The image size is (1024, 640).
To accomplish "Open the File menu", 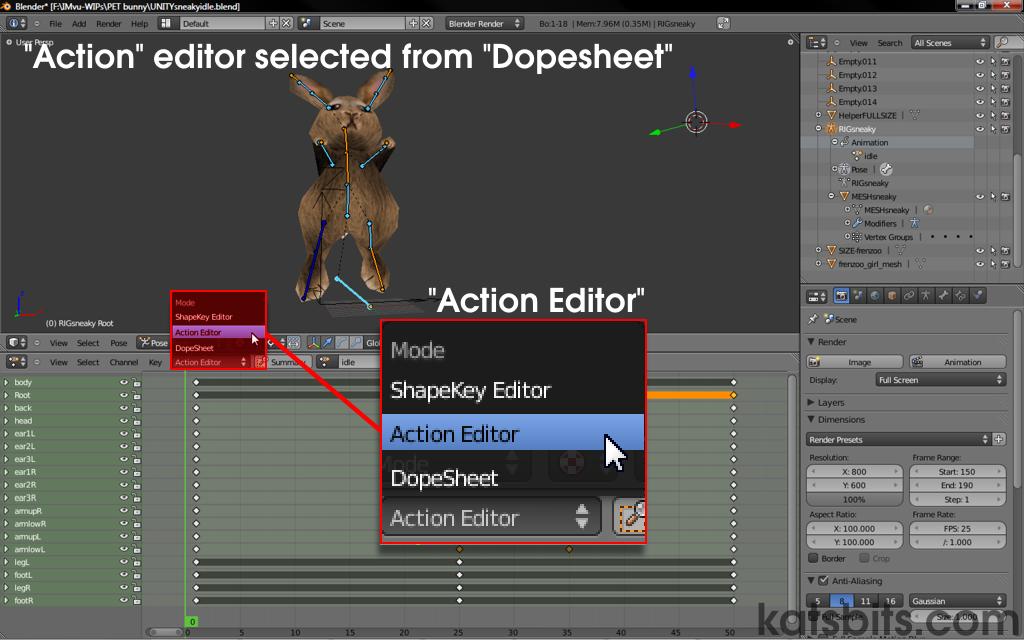I will pyautogui.click(x=56, y=24).
